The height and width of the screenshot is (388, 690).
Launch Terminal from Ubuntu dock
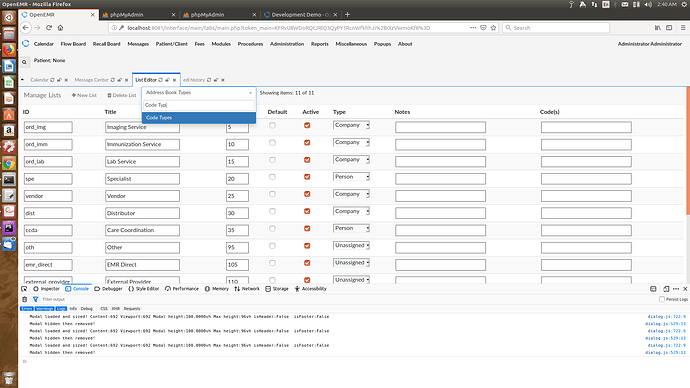[x=9, y=179]
